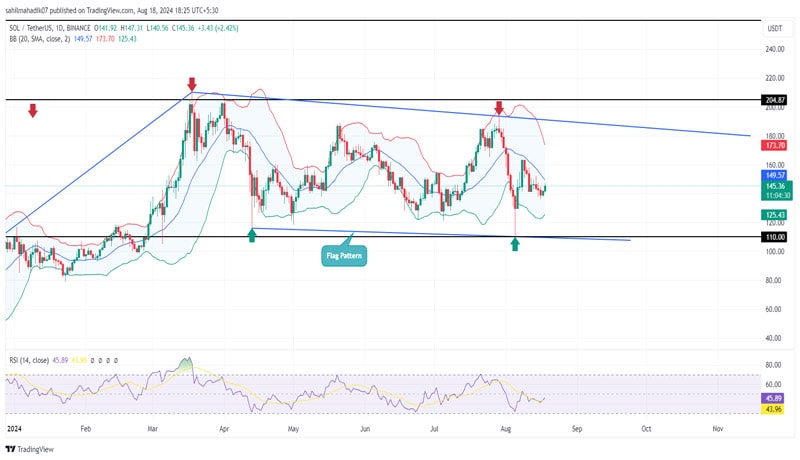Click the 60.00 main price axis label
This screenshot has height=460, width=800.
click(773, 309)
